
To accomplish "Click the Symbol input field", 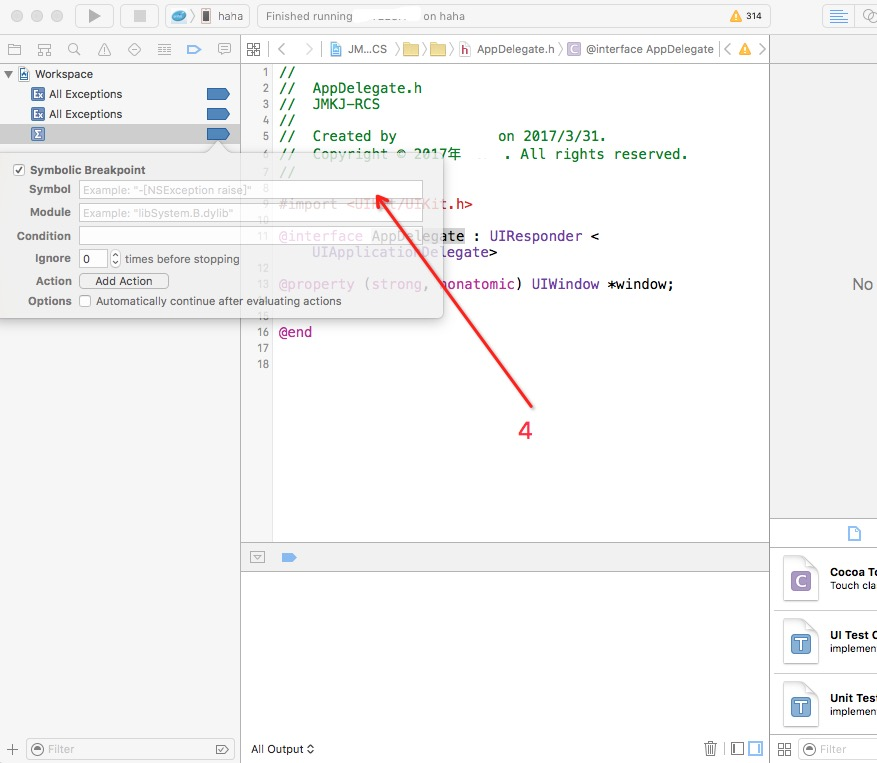I will click(x=250, y=189).
